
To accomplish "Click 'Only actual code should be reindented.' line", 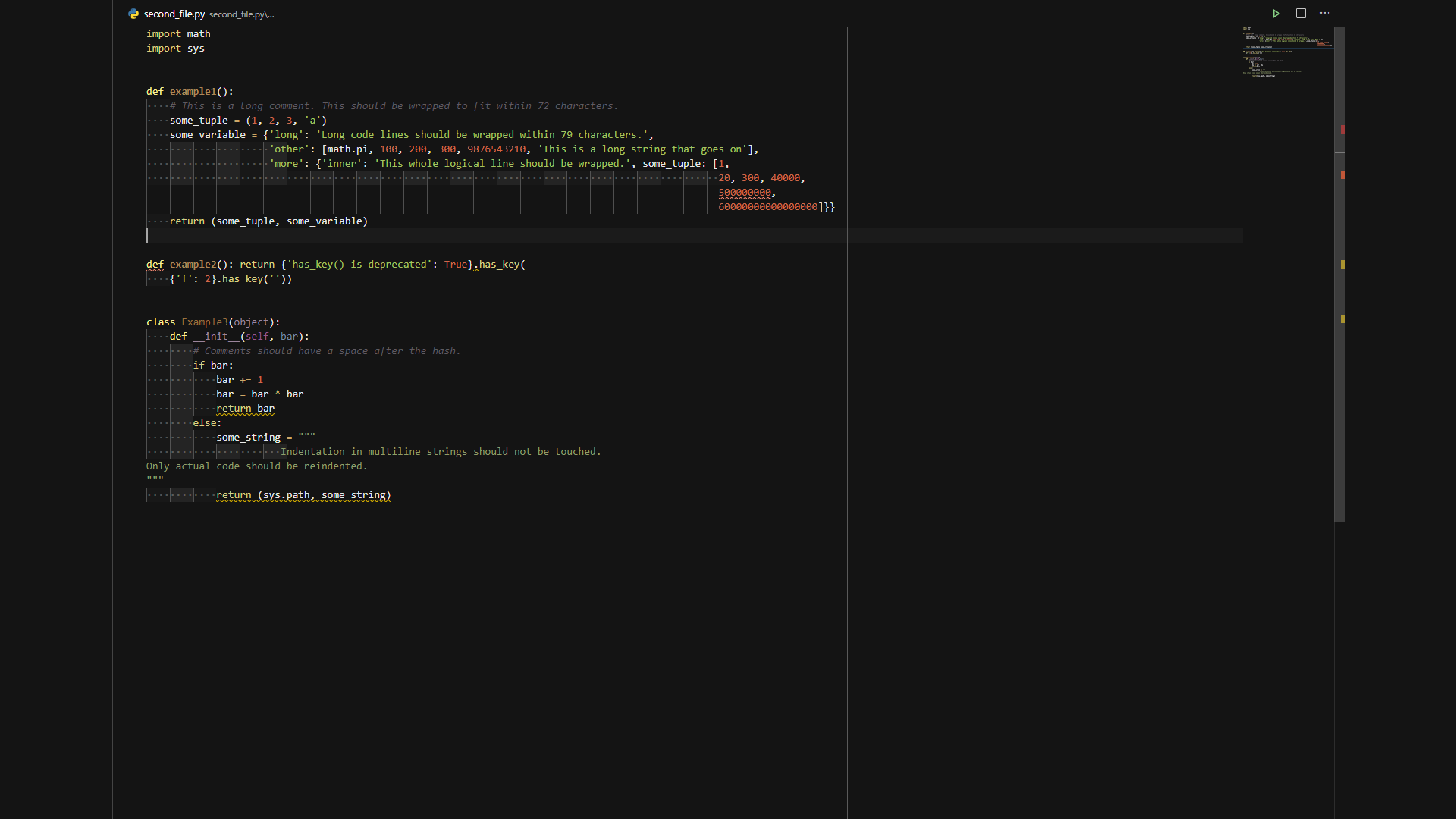I will coord(257,466).
